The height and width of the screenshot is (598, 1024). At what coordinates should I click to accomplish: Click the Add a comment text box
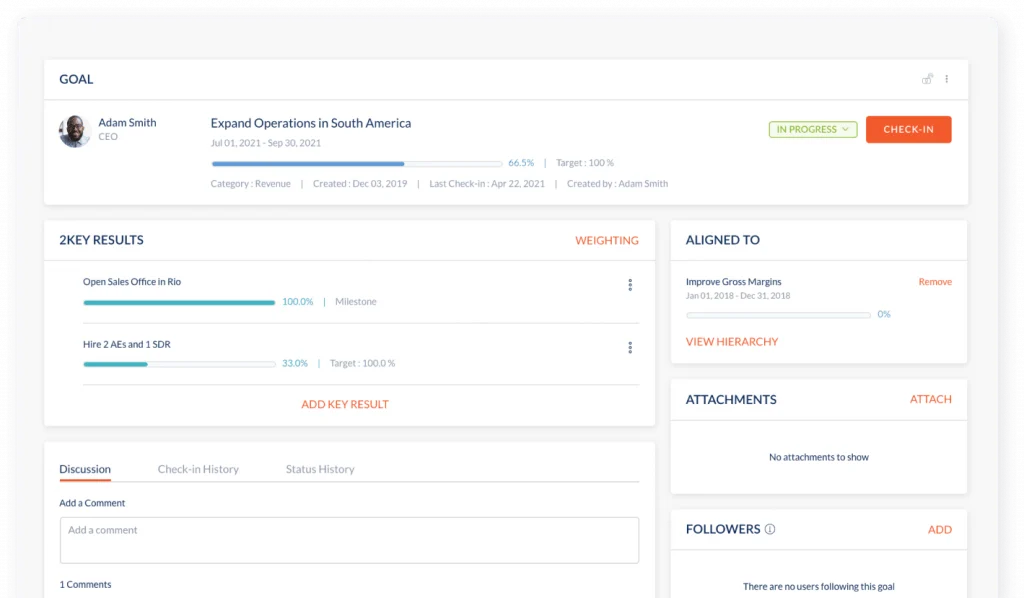pos(349,540)
